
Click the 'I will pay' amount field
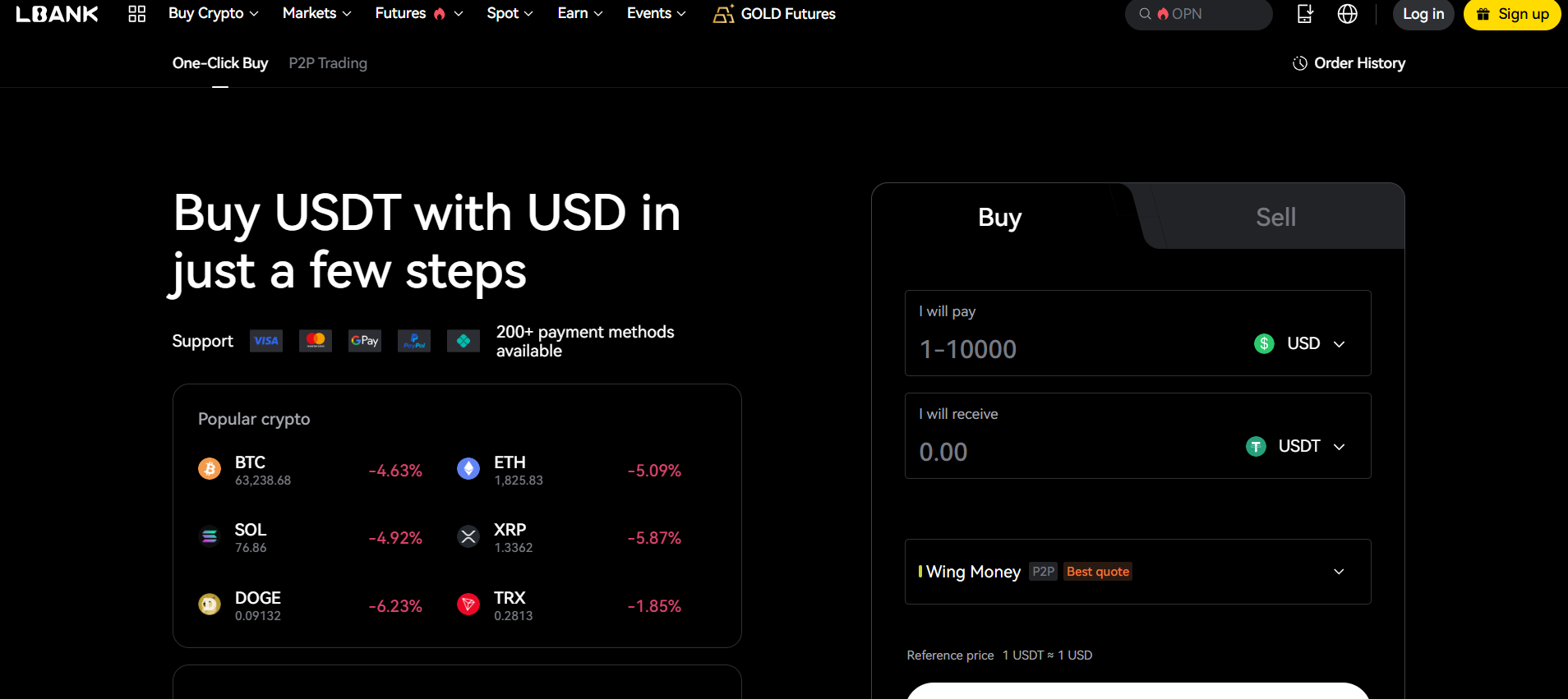tap(1068, 349)
